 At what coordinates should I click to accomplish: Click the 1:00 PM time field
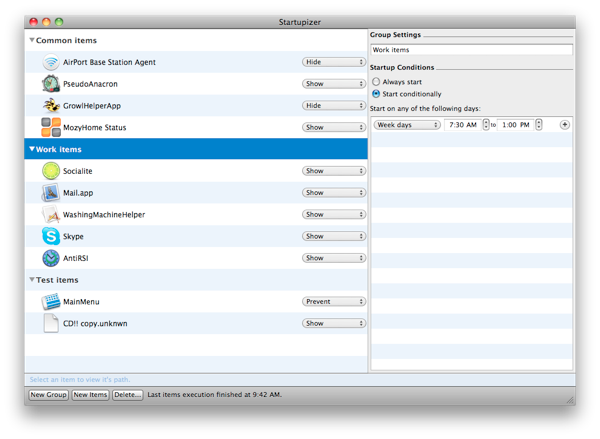pyautogui.click(x=515, y=125)
